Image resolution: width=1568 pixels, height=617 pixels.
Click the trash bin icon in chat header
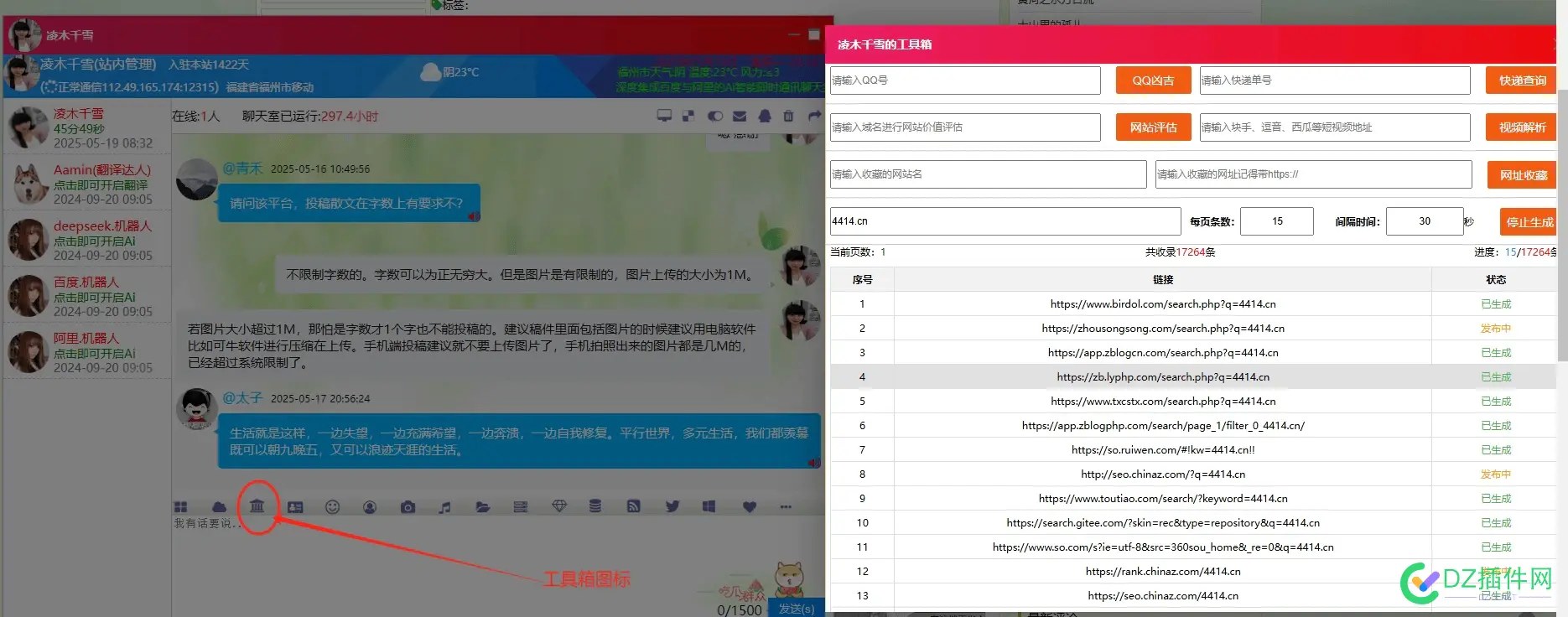pyautogui.click(x=788, y=116)
